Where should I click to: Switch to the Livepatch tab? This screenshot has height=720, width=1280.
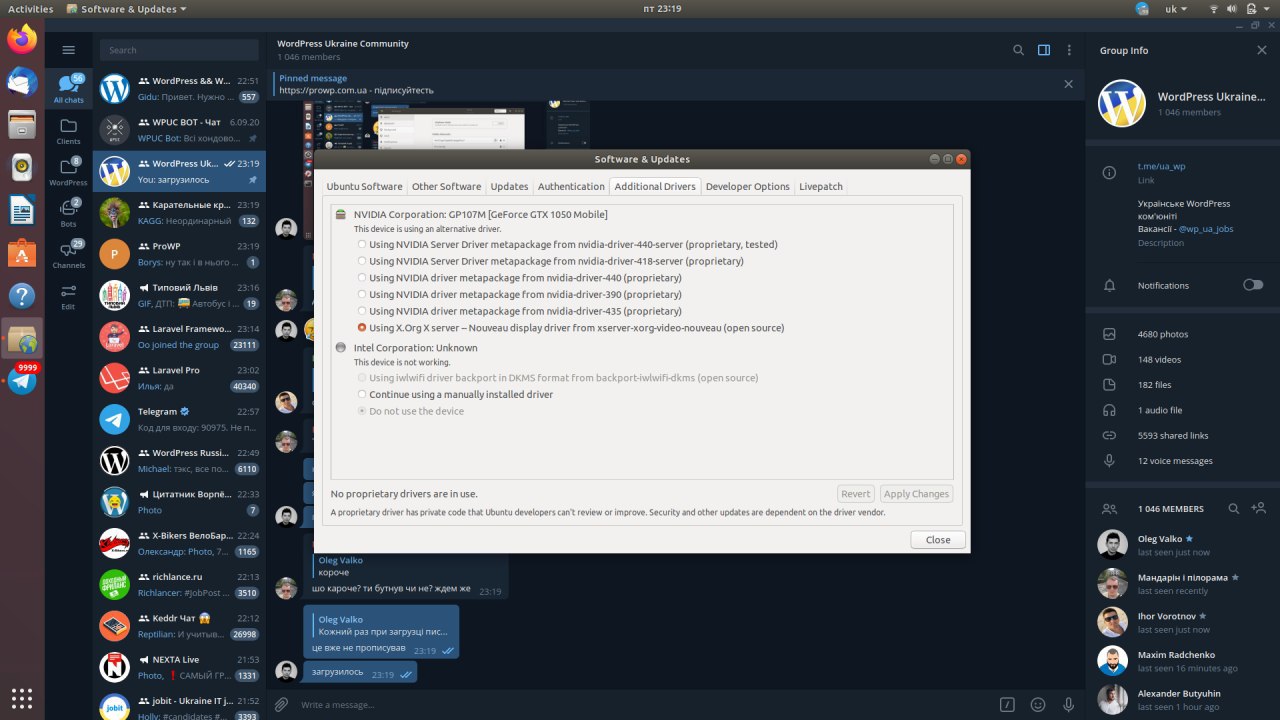[x=821, y=186]
